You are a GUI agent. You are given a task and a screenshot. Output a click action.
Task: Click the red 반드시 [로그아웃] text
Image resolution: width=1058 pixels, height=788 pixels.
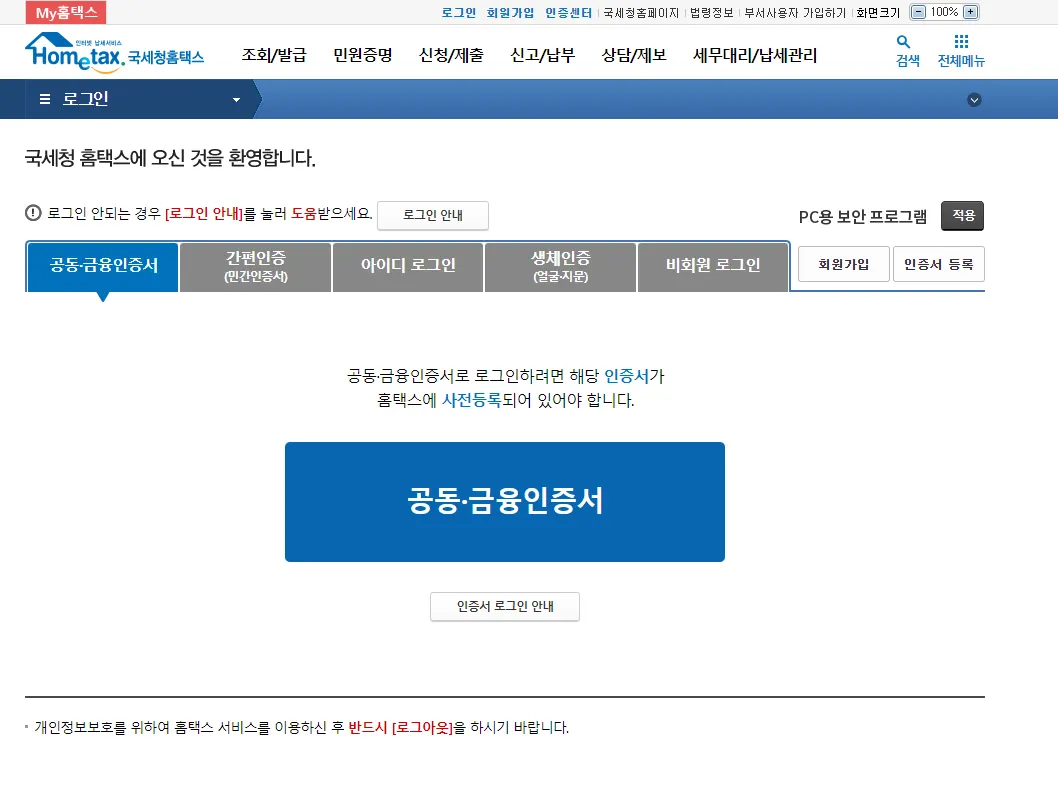click(400, 727)
